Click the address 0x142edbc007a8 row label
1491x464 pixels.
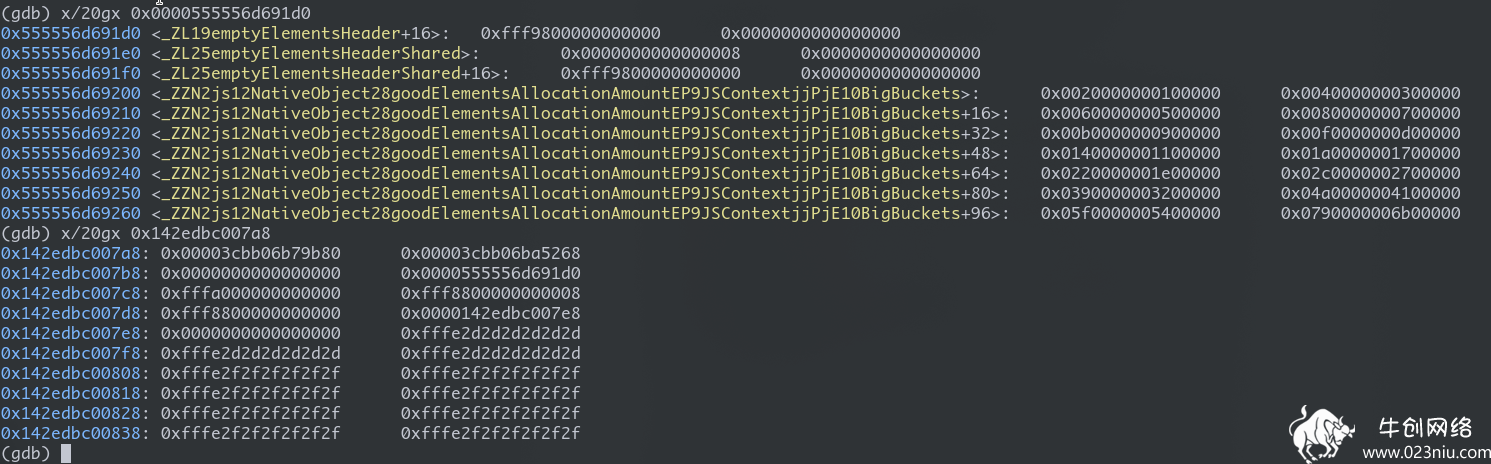click(x=75, y=253)
